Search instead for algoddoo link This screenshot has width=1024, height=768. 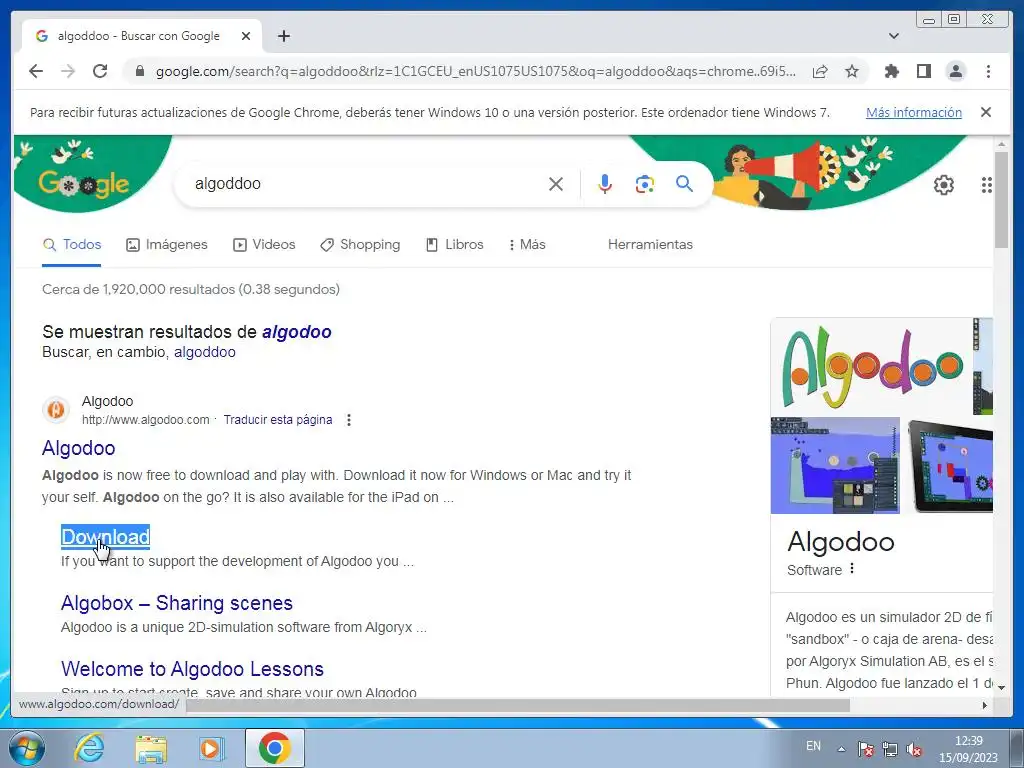[204, 352]
